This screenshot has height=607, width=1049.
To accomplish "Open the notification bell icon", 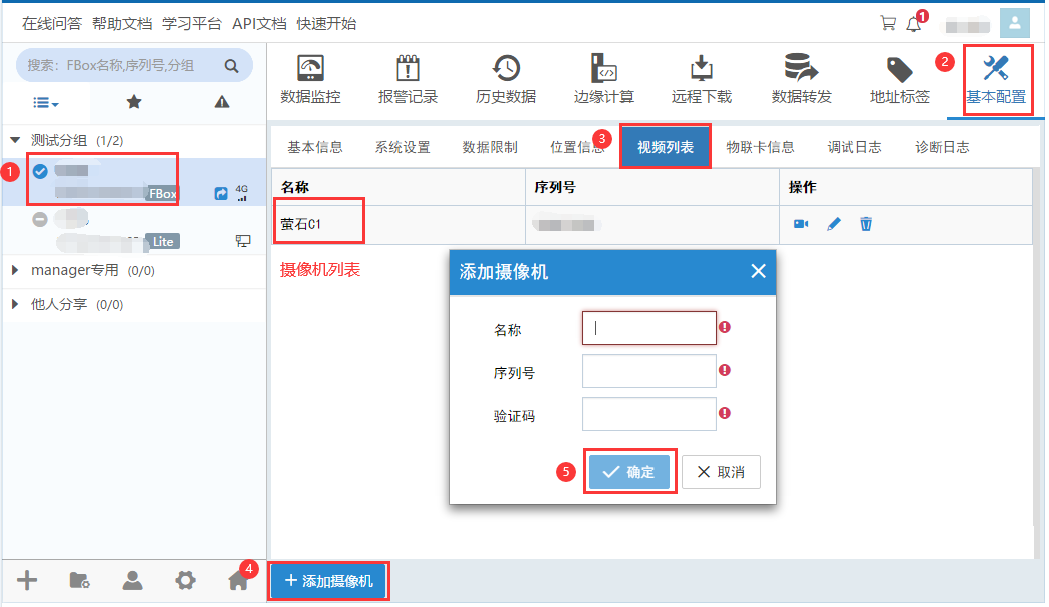I will point(913,24).
